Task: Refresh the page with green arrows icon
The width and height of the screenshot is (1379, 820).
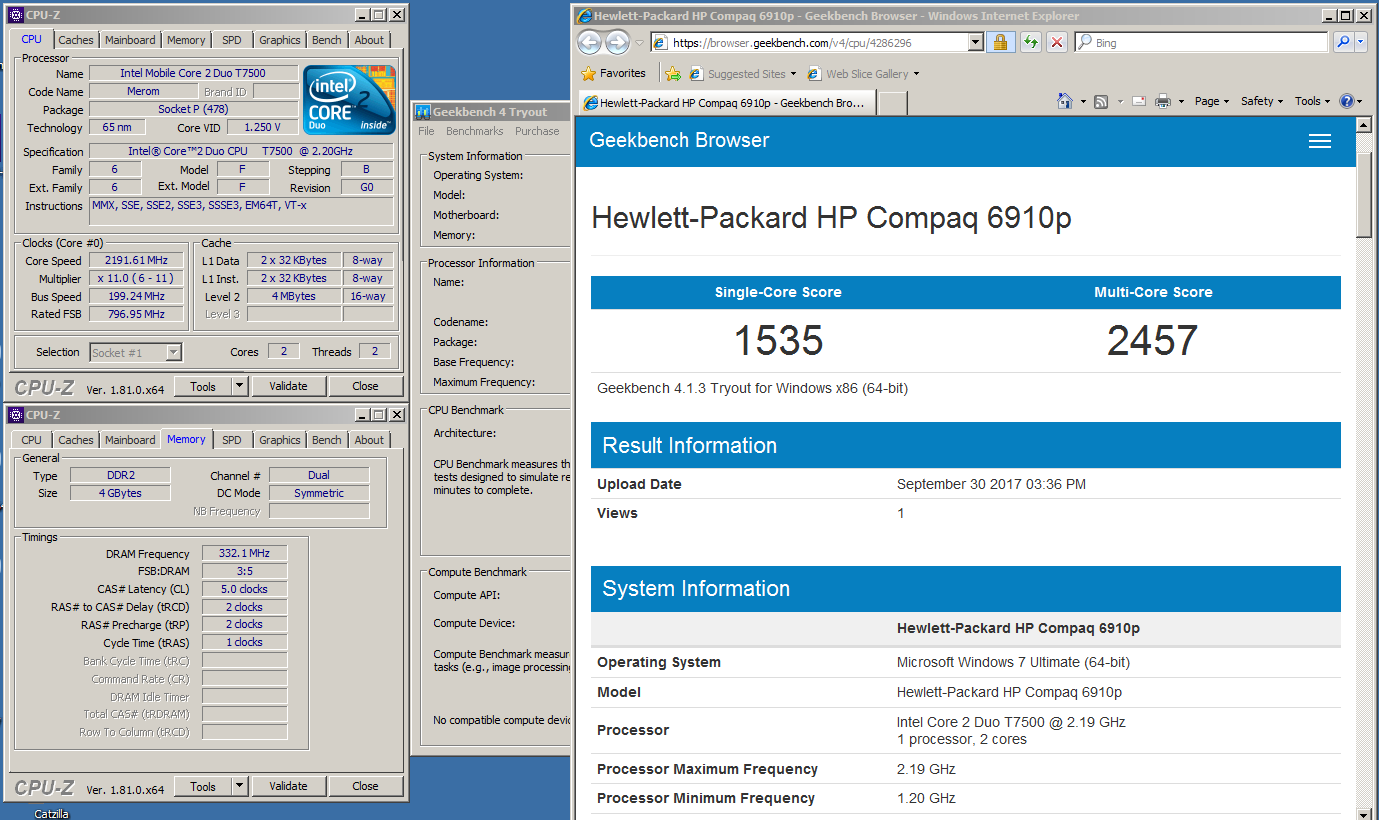Action: point(1029,42)
